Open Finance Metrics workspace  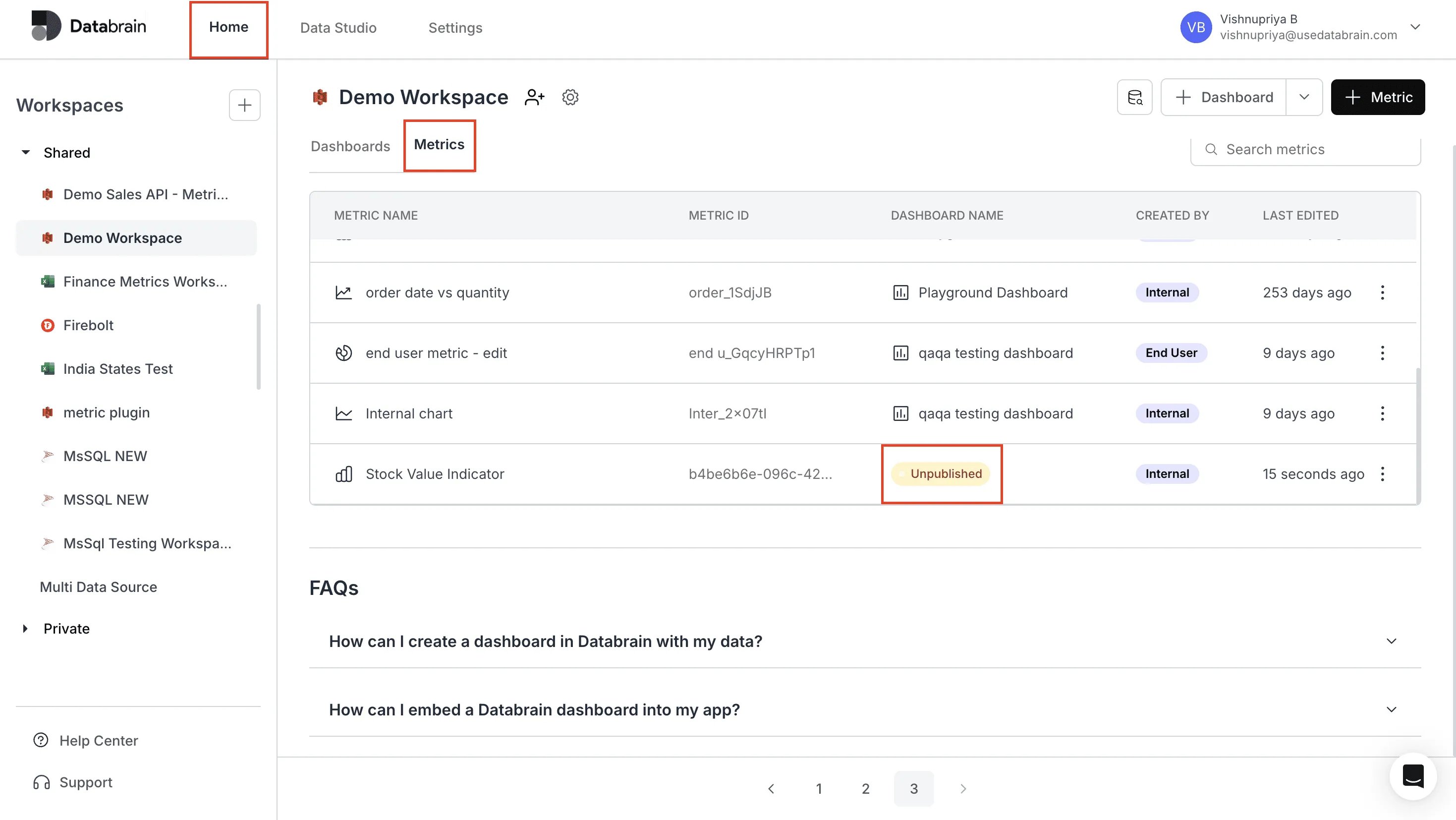[x=136, y=282]
